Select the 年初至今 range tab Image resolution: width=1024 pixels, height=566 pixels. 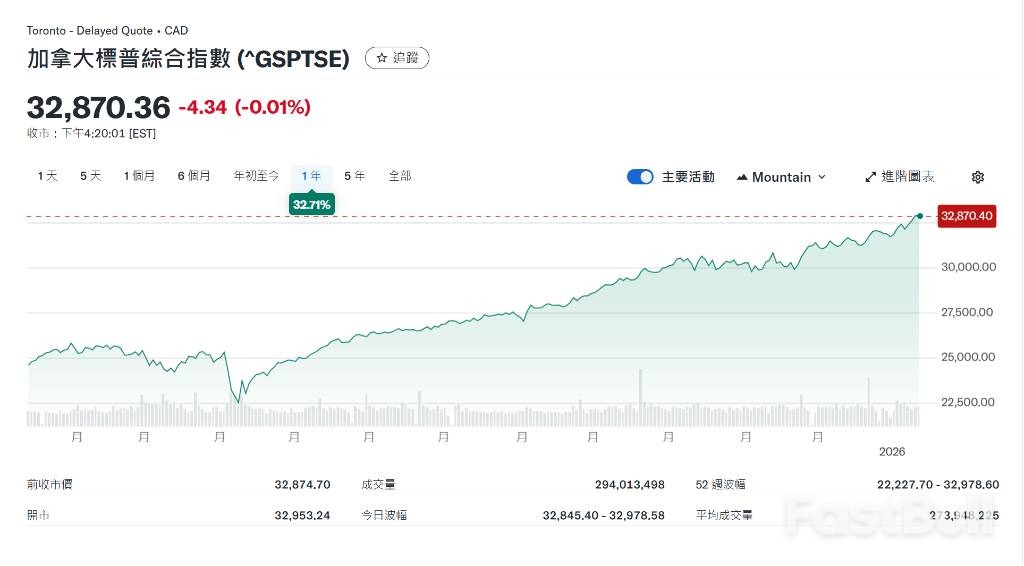pyautogui.click(x=256, y=176)
